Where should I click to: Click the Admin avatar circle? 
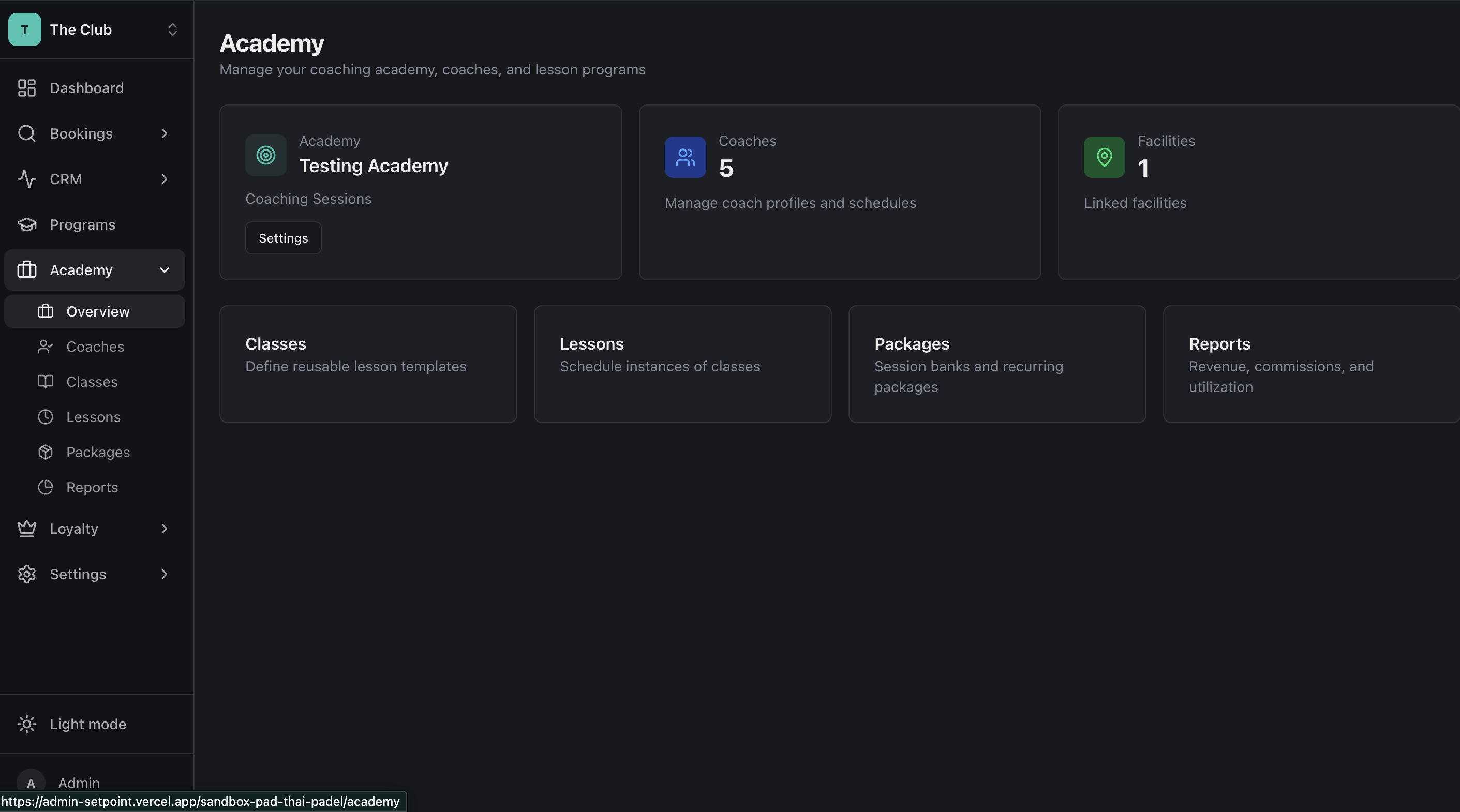point(31,783)
